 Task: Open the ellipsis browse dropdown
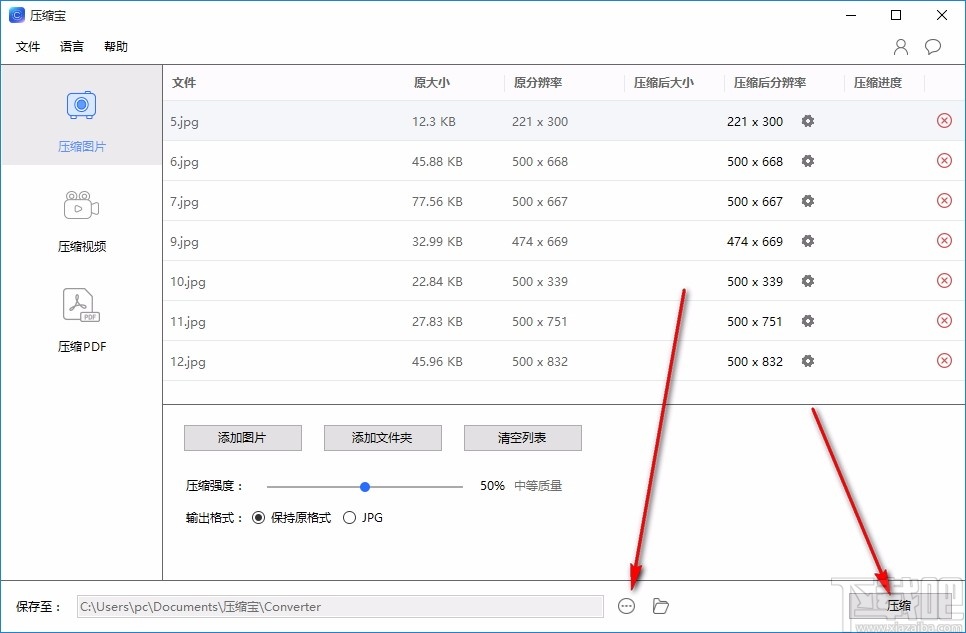pos(627,606)
